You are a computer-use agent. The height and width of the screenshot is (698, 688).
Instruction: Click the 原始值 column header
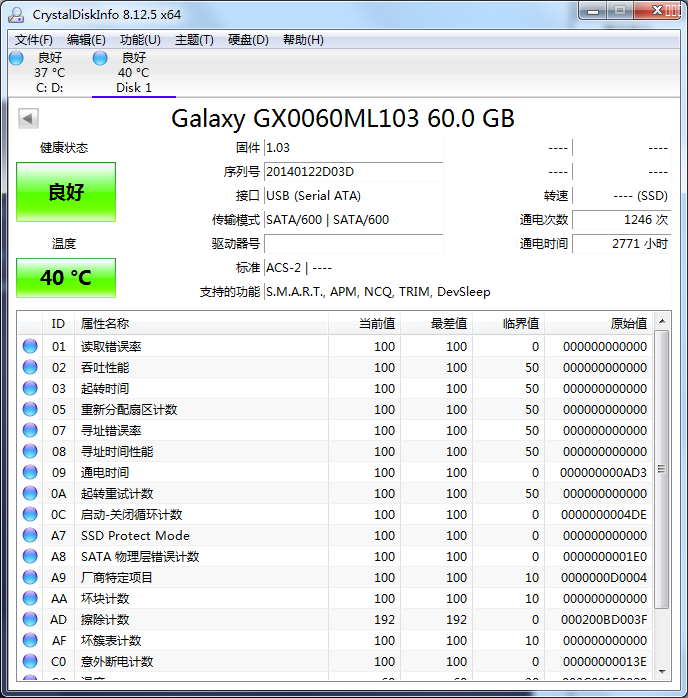point(599,324)
